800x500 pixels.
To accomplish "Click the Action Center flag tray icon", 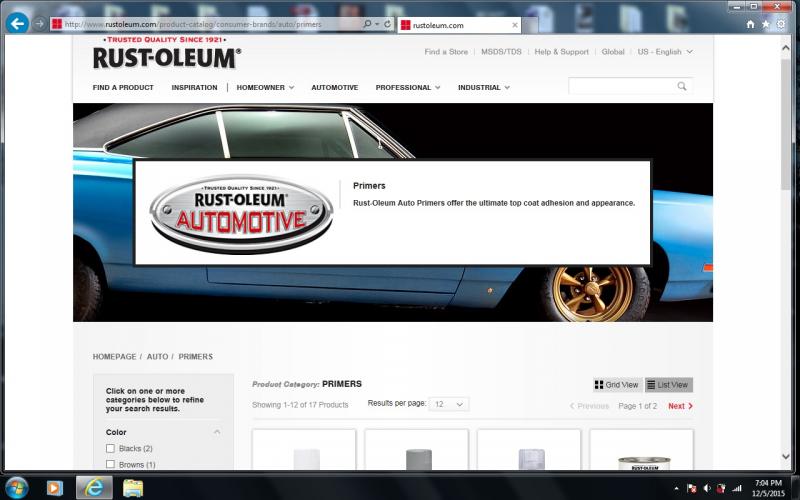I will pyautogui.click(x=692, y=489).
